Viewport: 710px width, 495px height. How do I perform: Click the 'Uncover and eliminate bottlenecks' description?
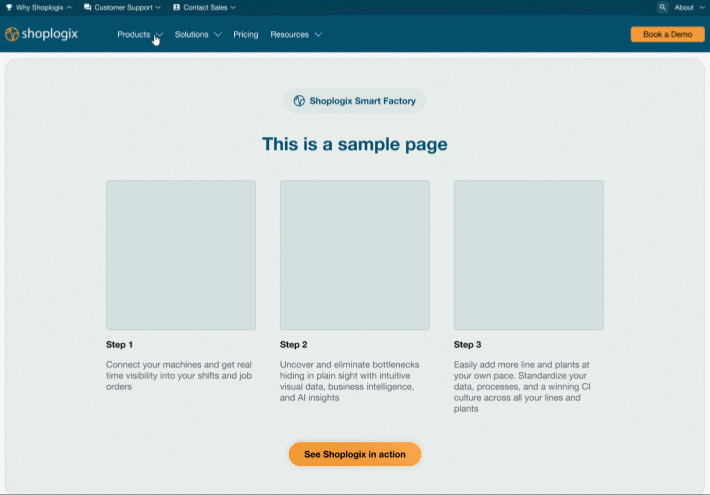tap(350, 381)
